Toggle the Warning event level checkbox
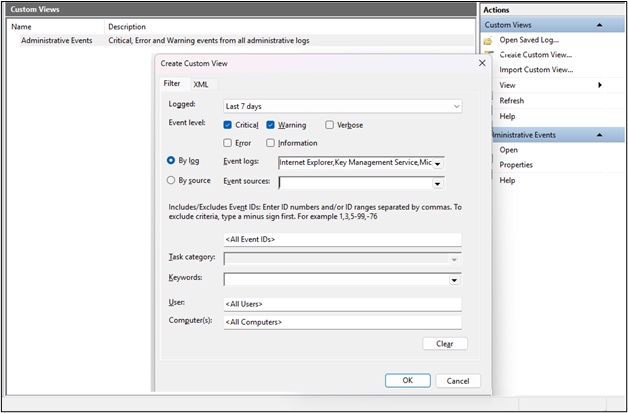The image size is (628, 413). click(x=271, y=125)
